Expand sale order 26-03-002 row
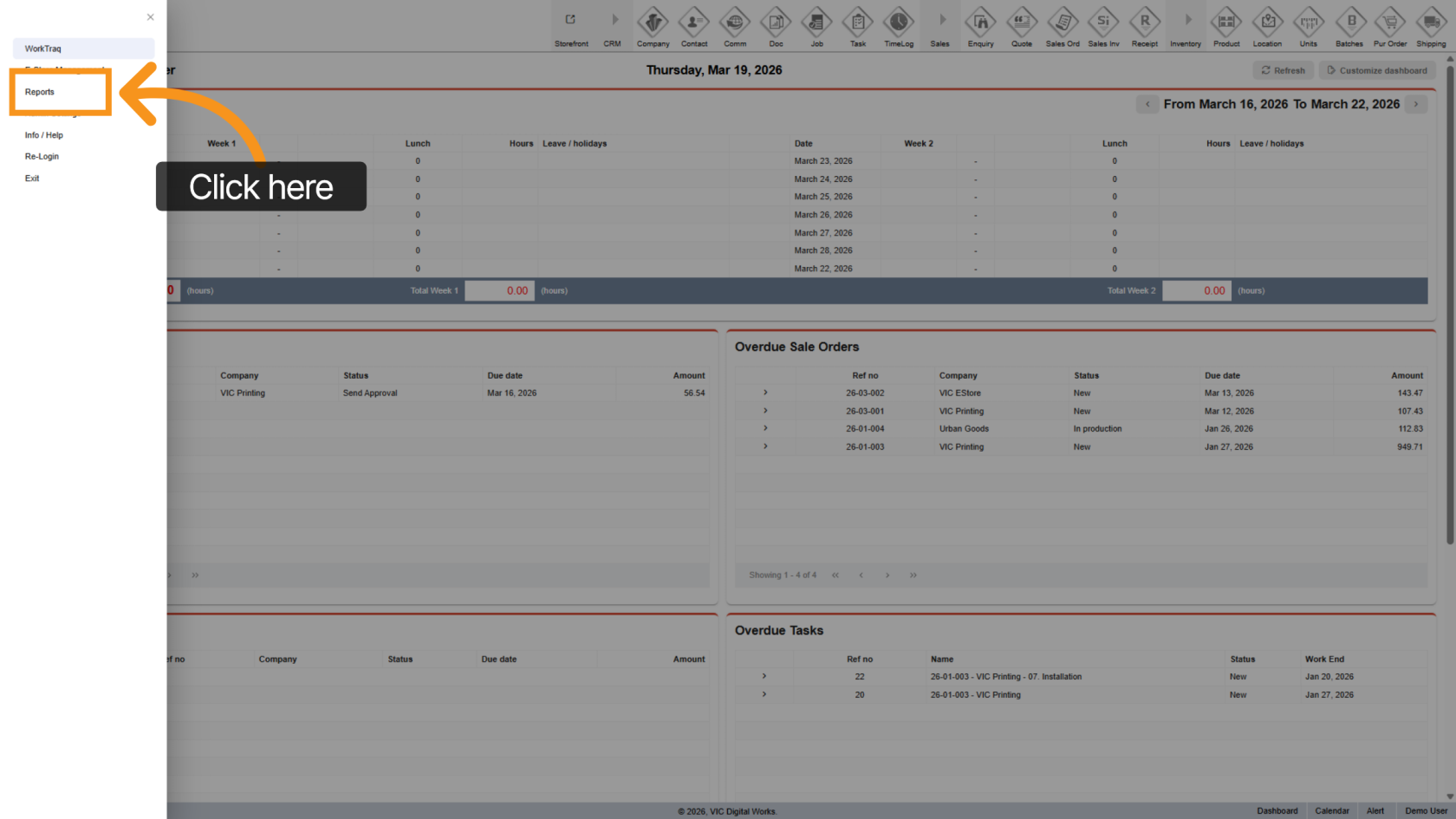1456x819 pixels. (x=765, y=393)
